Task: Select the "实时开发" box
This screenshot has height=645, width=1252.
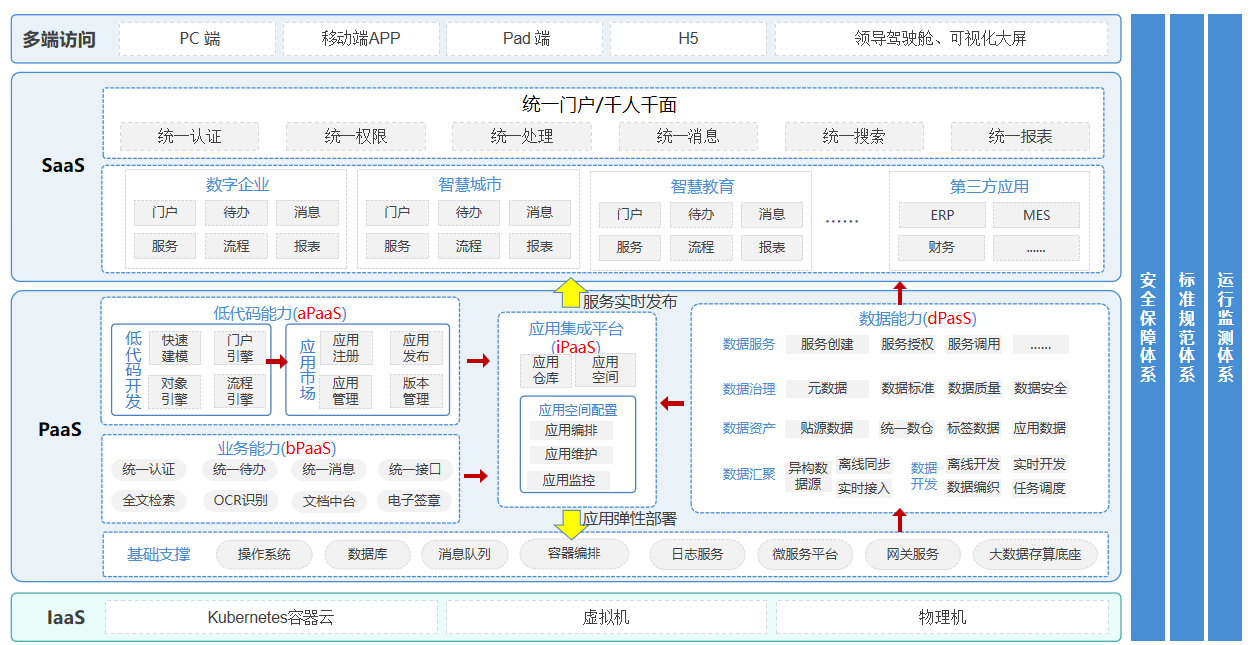Action: 1040,465
